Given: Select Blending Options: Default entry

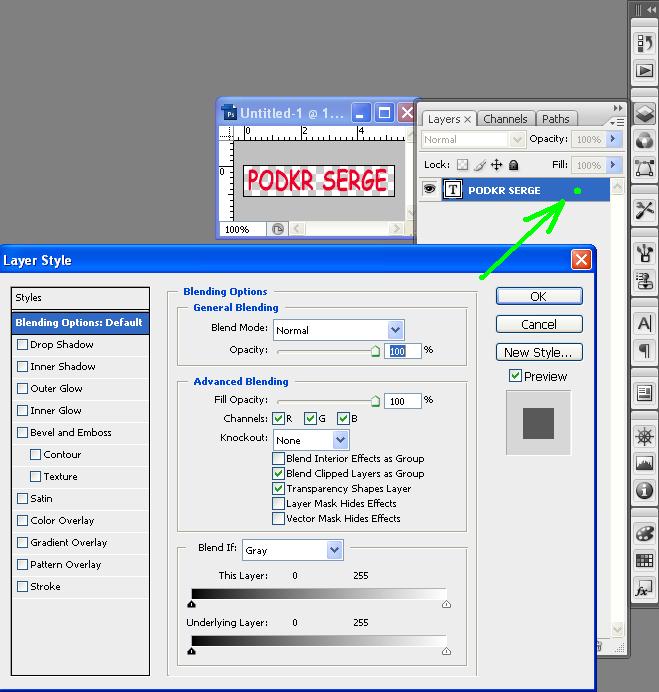Looking at the screenshot, I should pos(80,323).
